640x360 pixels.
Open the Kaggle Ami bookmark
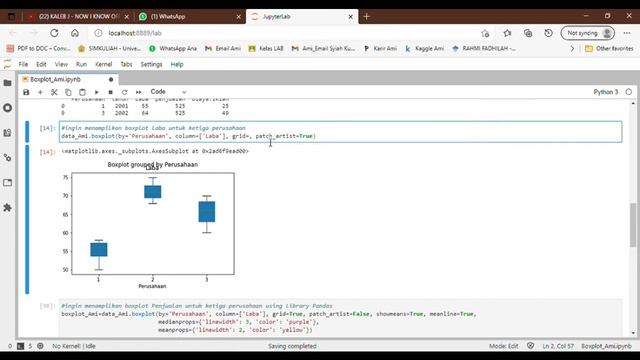pyautogui.click(x=424, y=48)
